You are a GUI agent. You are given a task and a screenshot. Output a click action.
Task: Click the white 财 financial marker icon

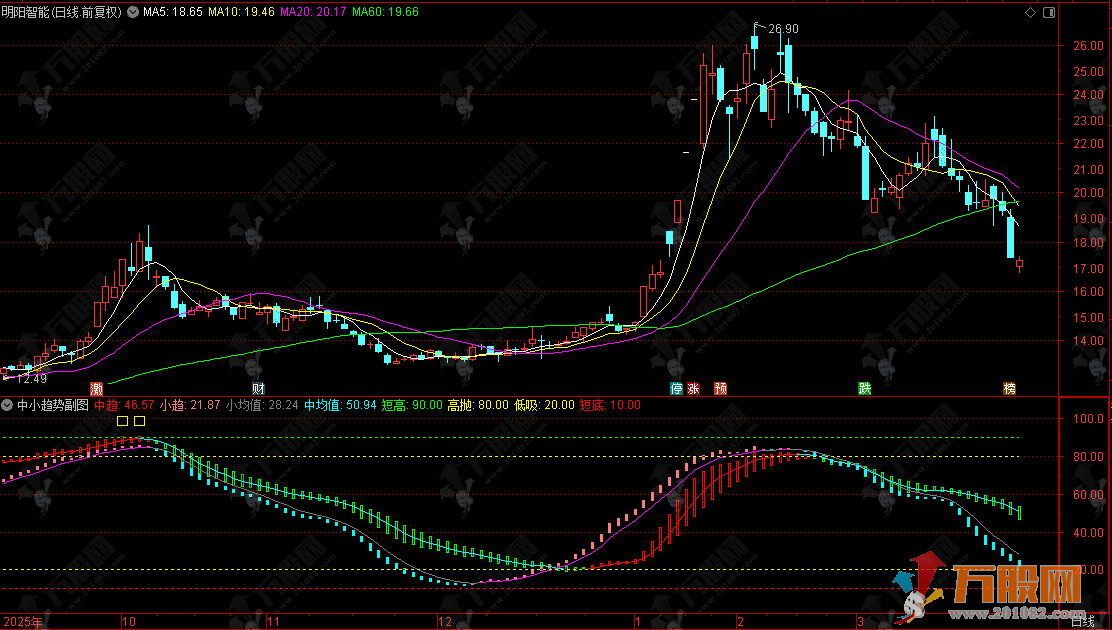pos(258,388)
